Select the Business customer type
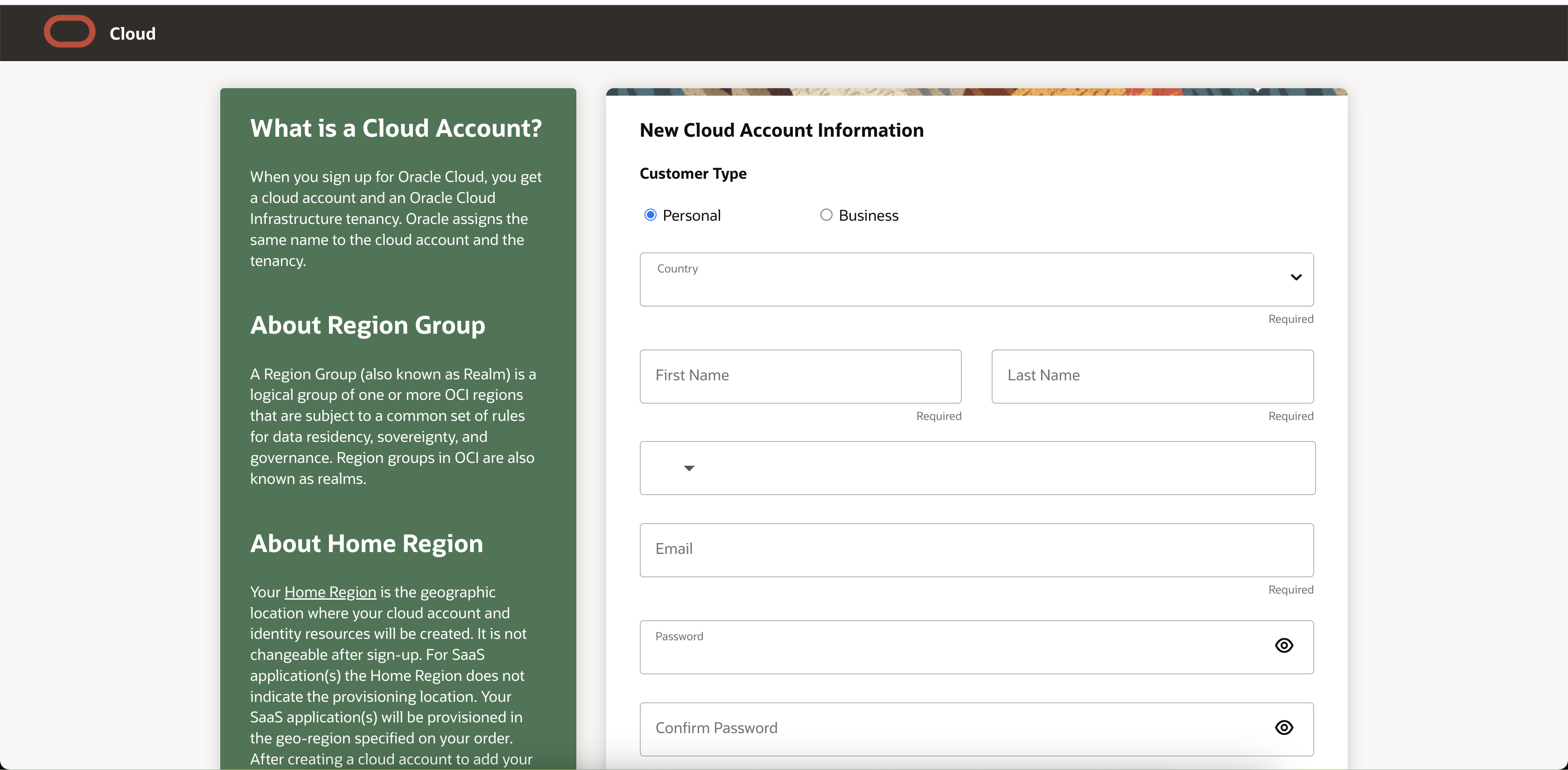 (x=826, y=214)
